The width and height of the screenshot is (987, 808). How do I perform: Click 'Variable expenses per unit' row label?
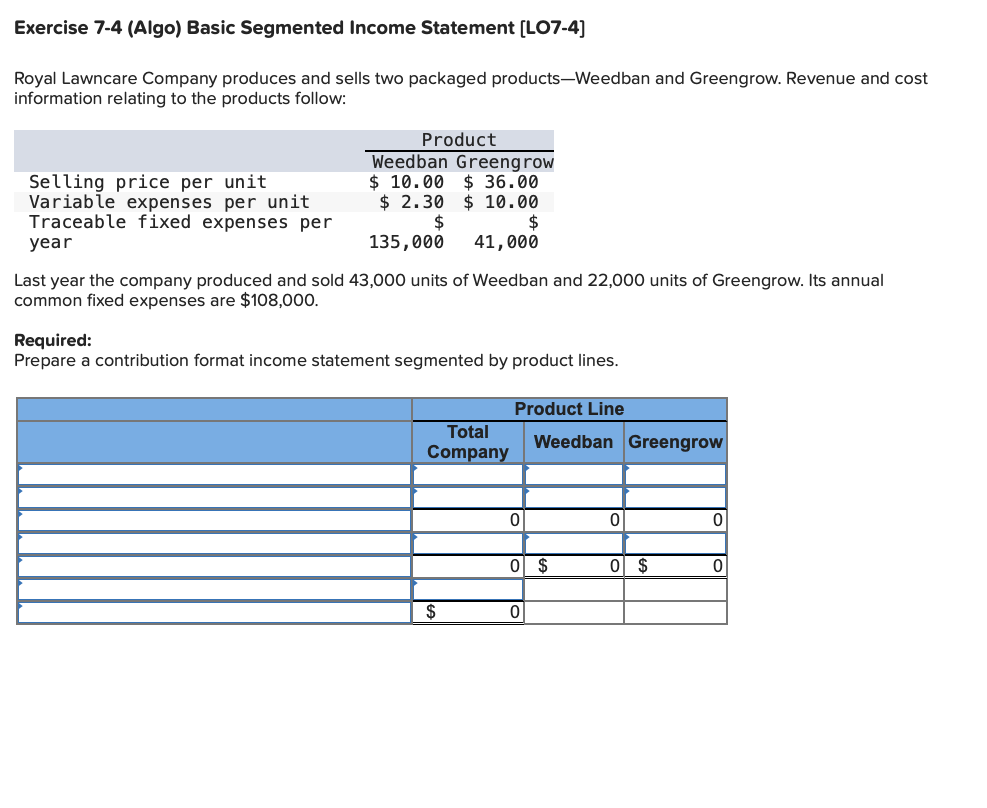coord(169,202)
